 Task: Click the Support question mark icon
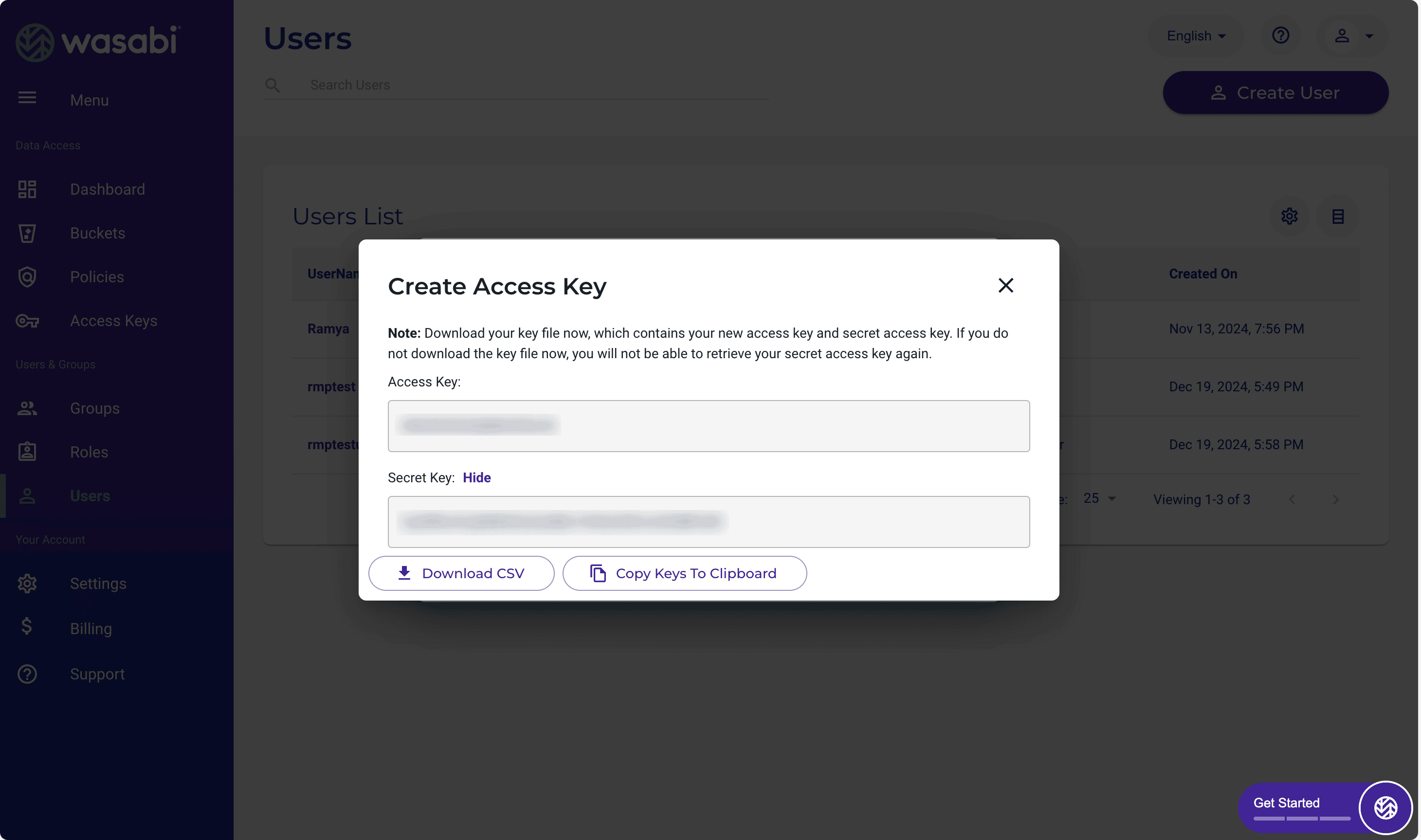pos(27,674)
